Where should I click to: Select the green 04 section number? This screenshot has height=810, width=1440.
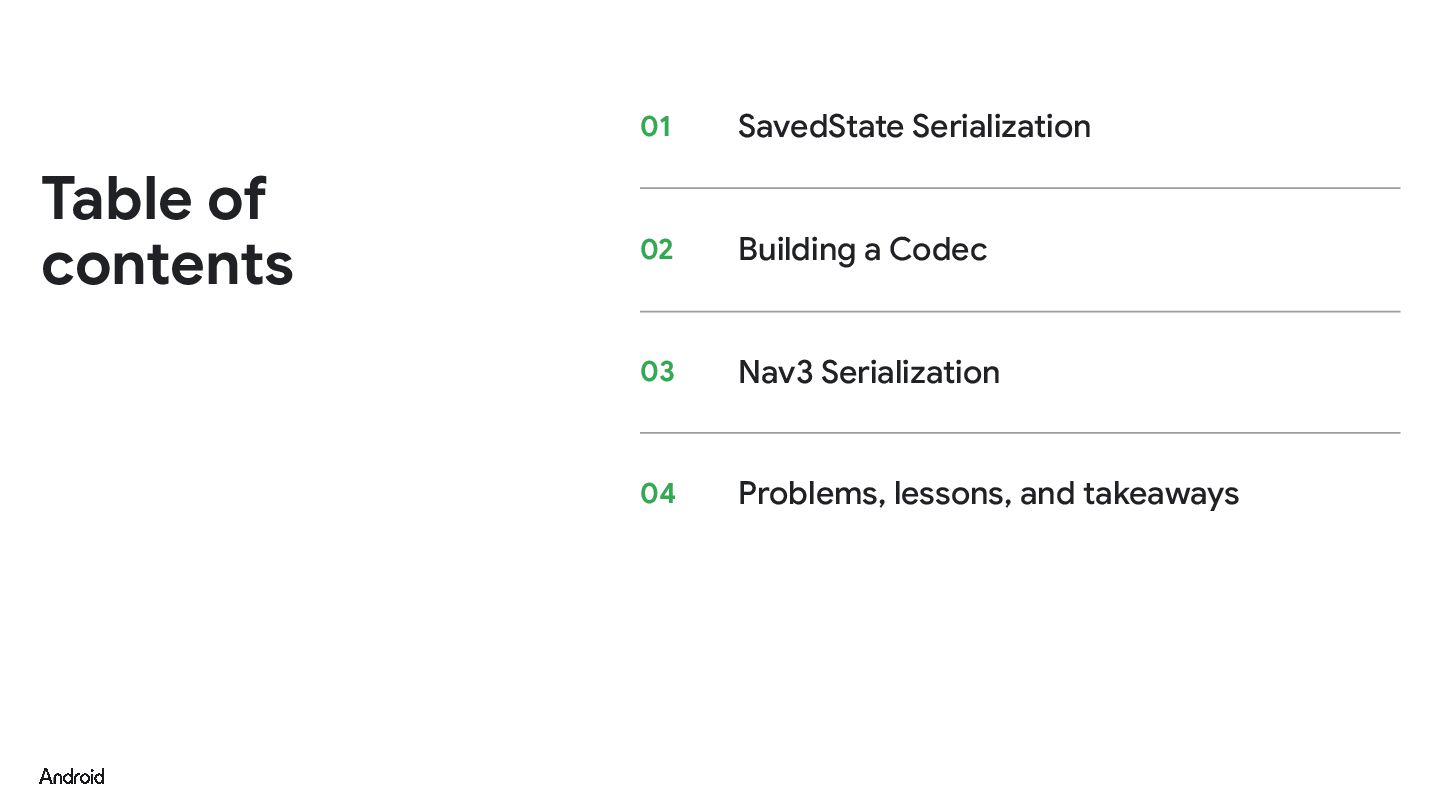(657, 494)
